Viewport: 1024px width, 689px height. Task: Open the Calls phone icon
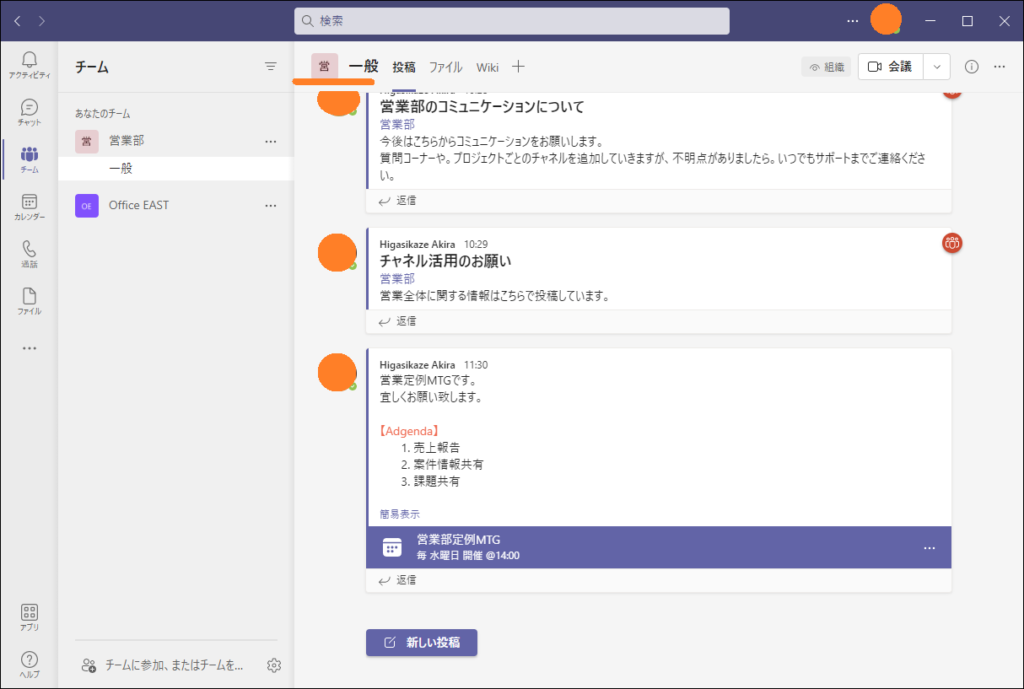point(29,254)
